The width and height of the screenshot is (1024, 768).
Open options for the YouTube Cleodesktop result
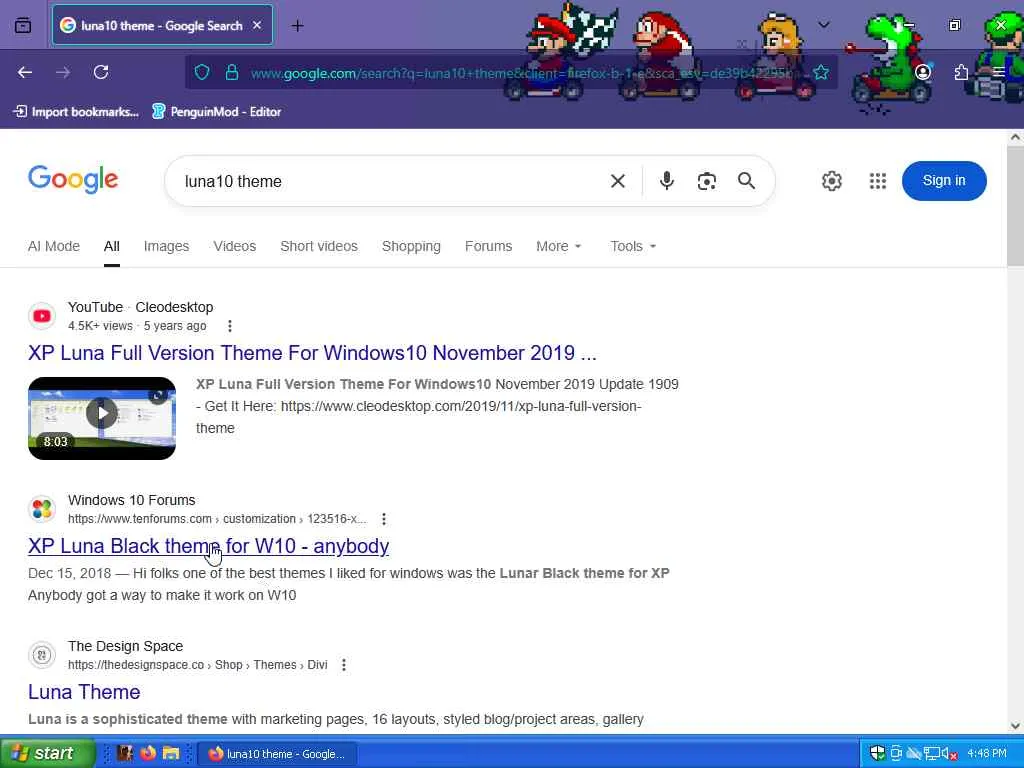click(229, 325)
